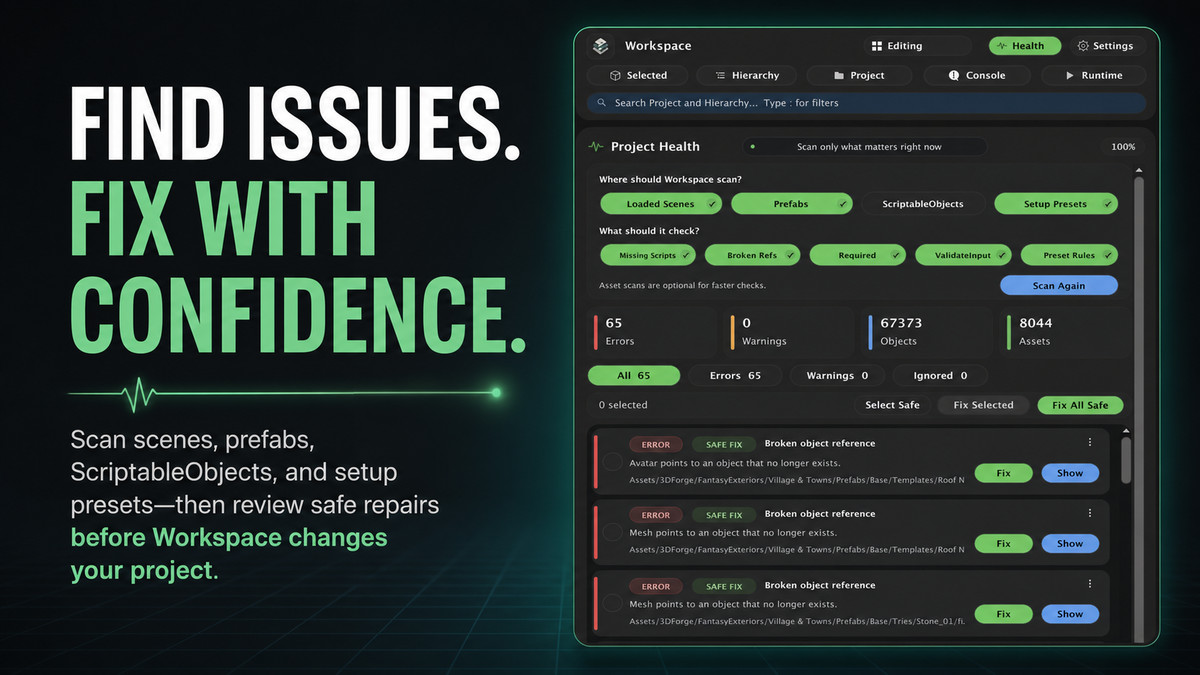Viewport: 1200px width, 675px height.
Task: Select the checkbox for the Mesh Templates/Roof issue
Action: coord(612,532)
